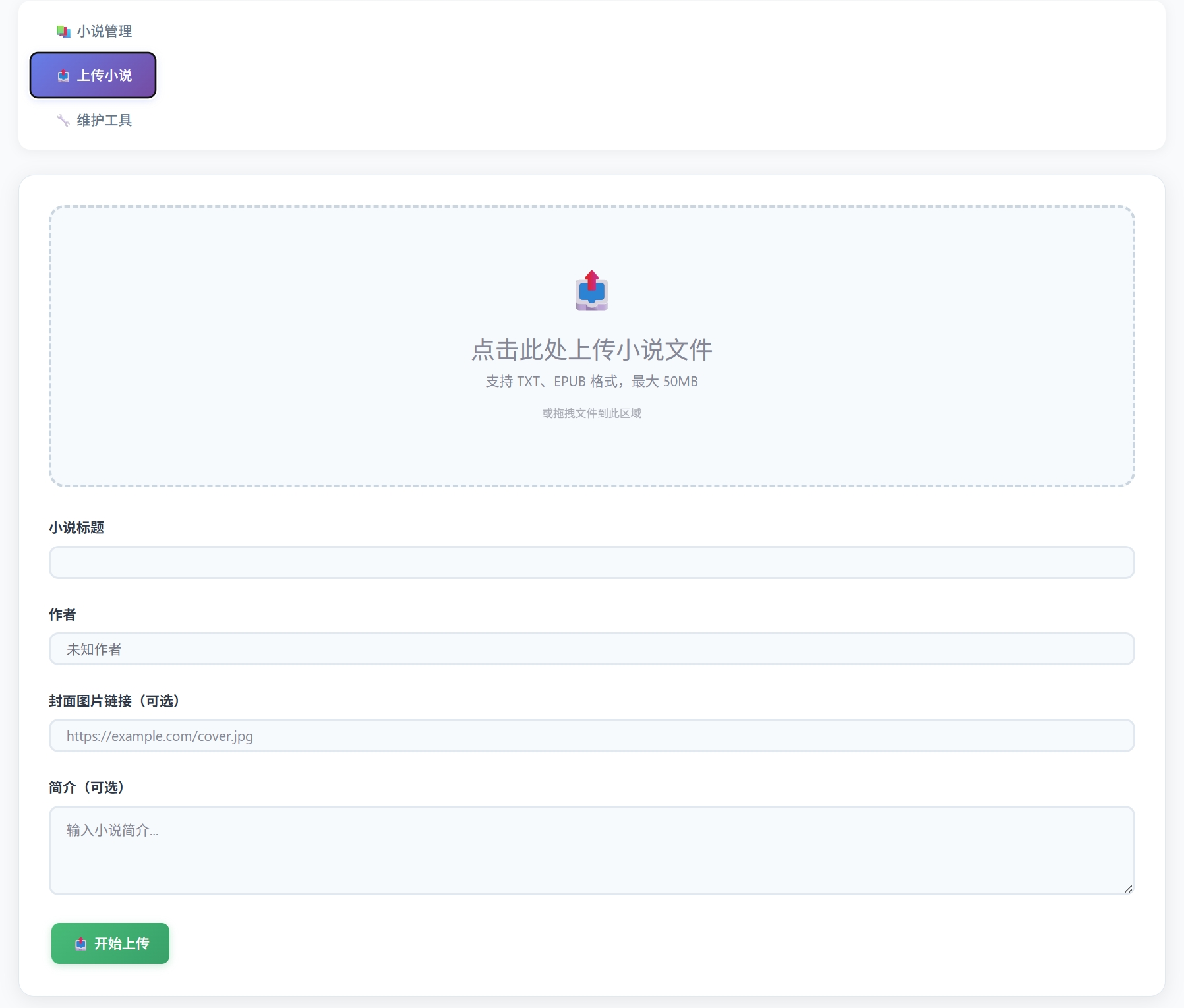Switch to the 维护工具 tab
This screenshot has height=1008, width=1184.
pos(104,120)
